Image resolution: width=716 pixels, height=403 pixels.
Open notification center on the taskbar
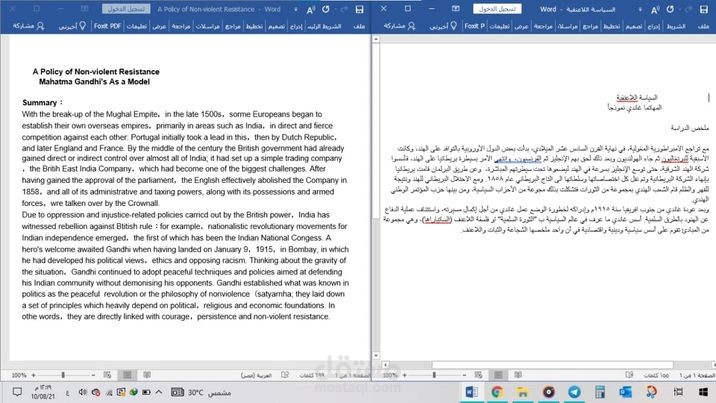(x=17, y=392)
